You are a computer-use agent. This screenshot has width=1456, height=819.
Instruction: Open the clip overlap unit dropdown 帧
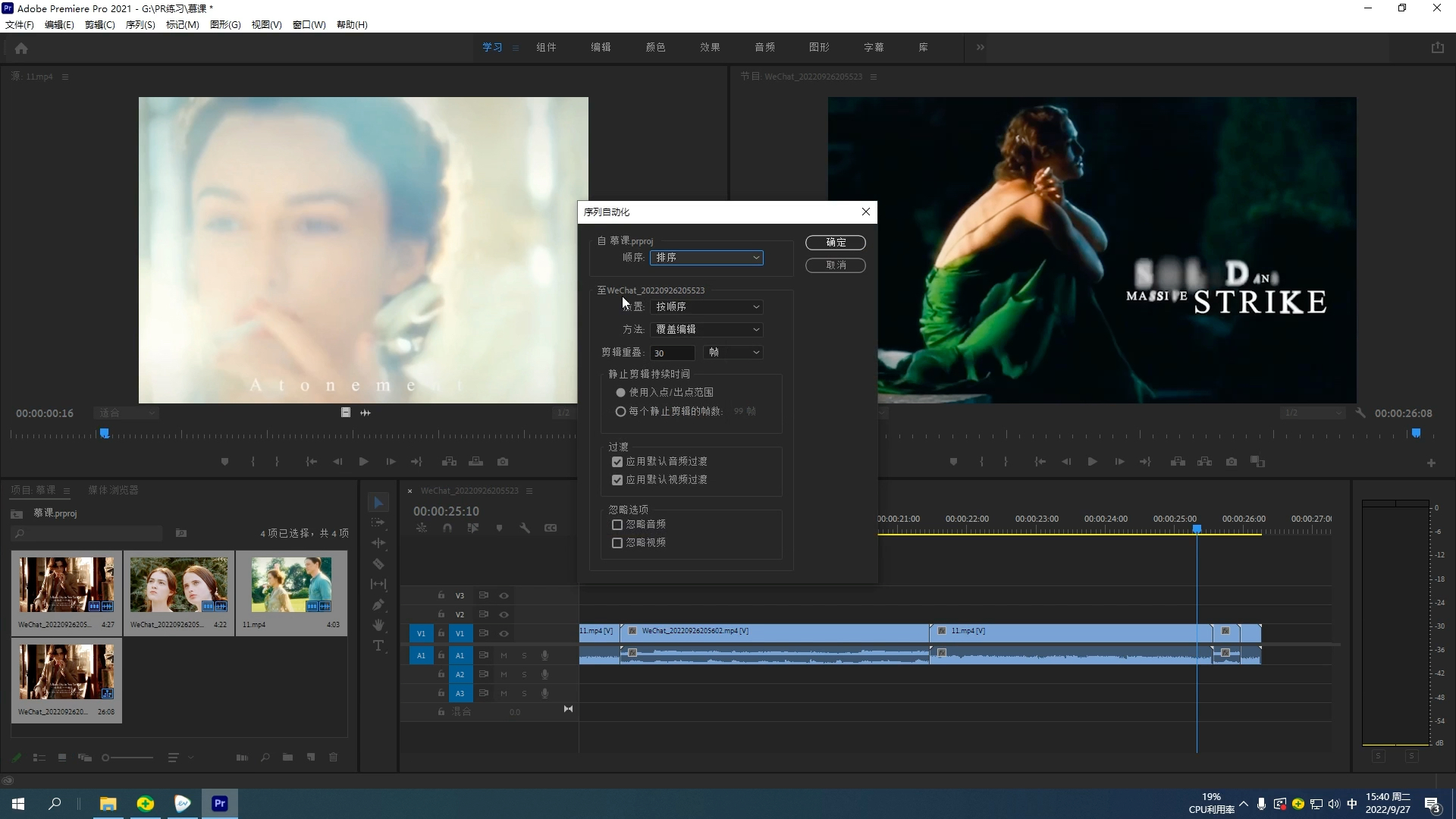tap(733, 353)
